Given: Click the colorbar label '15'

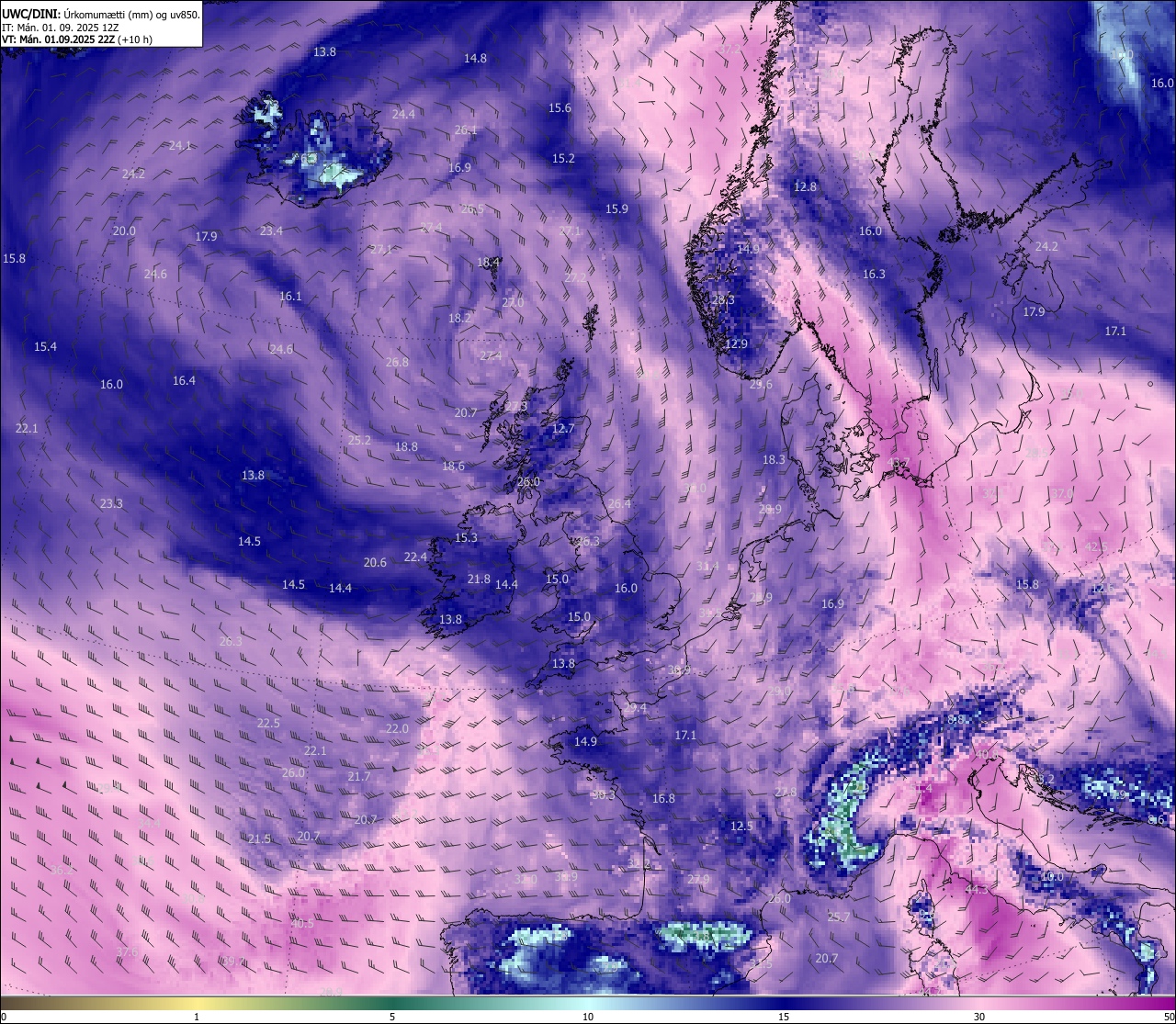Looking at the screenshot, I should (x=784, y=1017).
